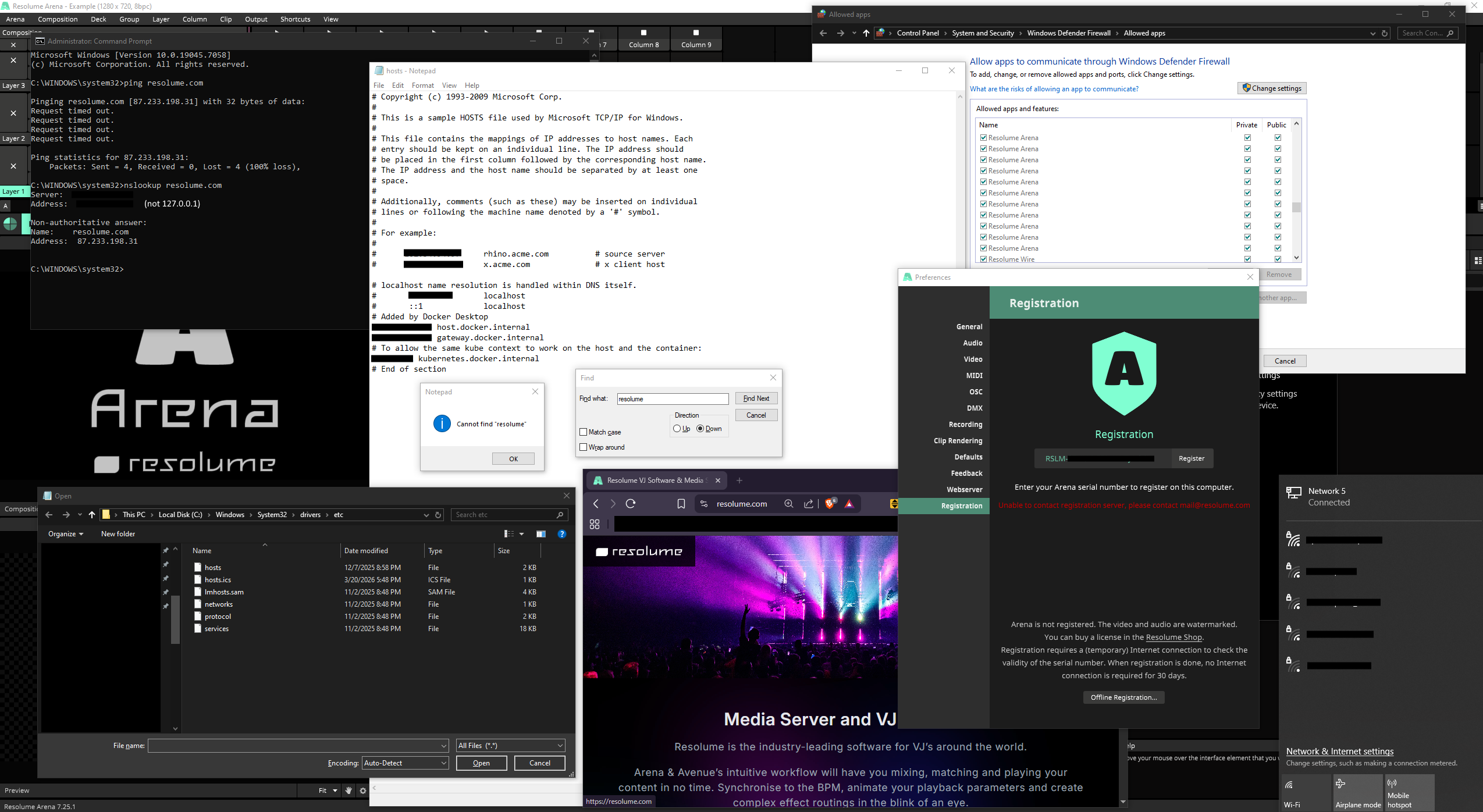Click the share icon in address bar
The image size is (1483, 812).
click(809, 504)
